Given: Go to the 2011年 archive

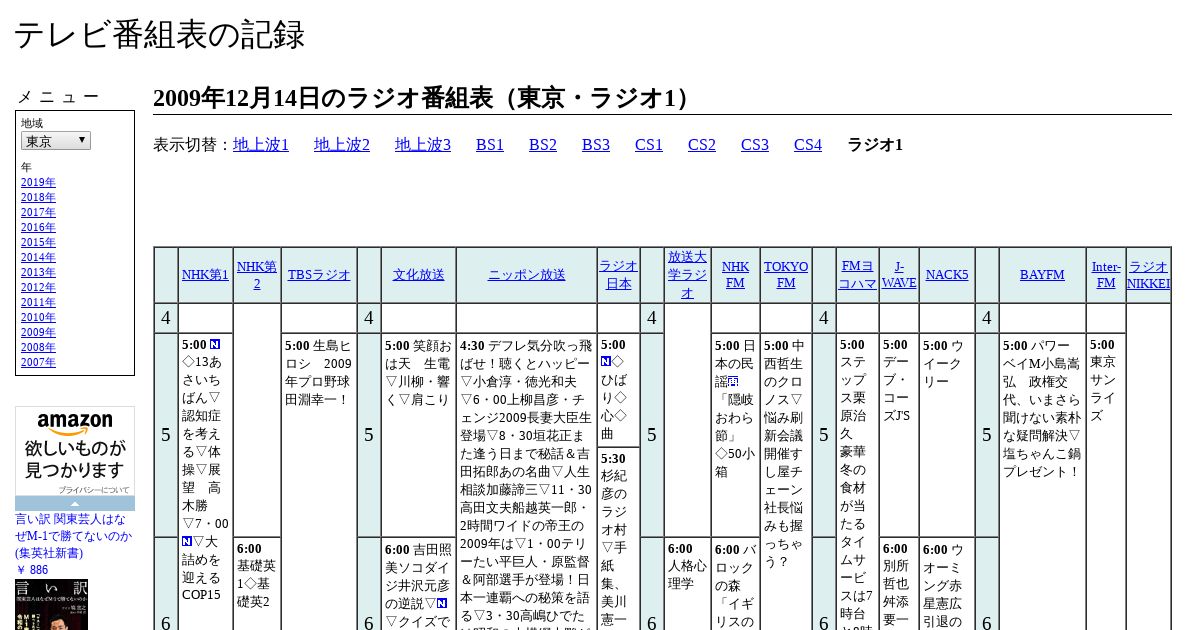Looking at the screenshot, I should (38, 302).
